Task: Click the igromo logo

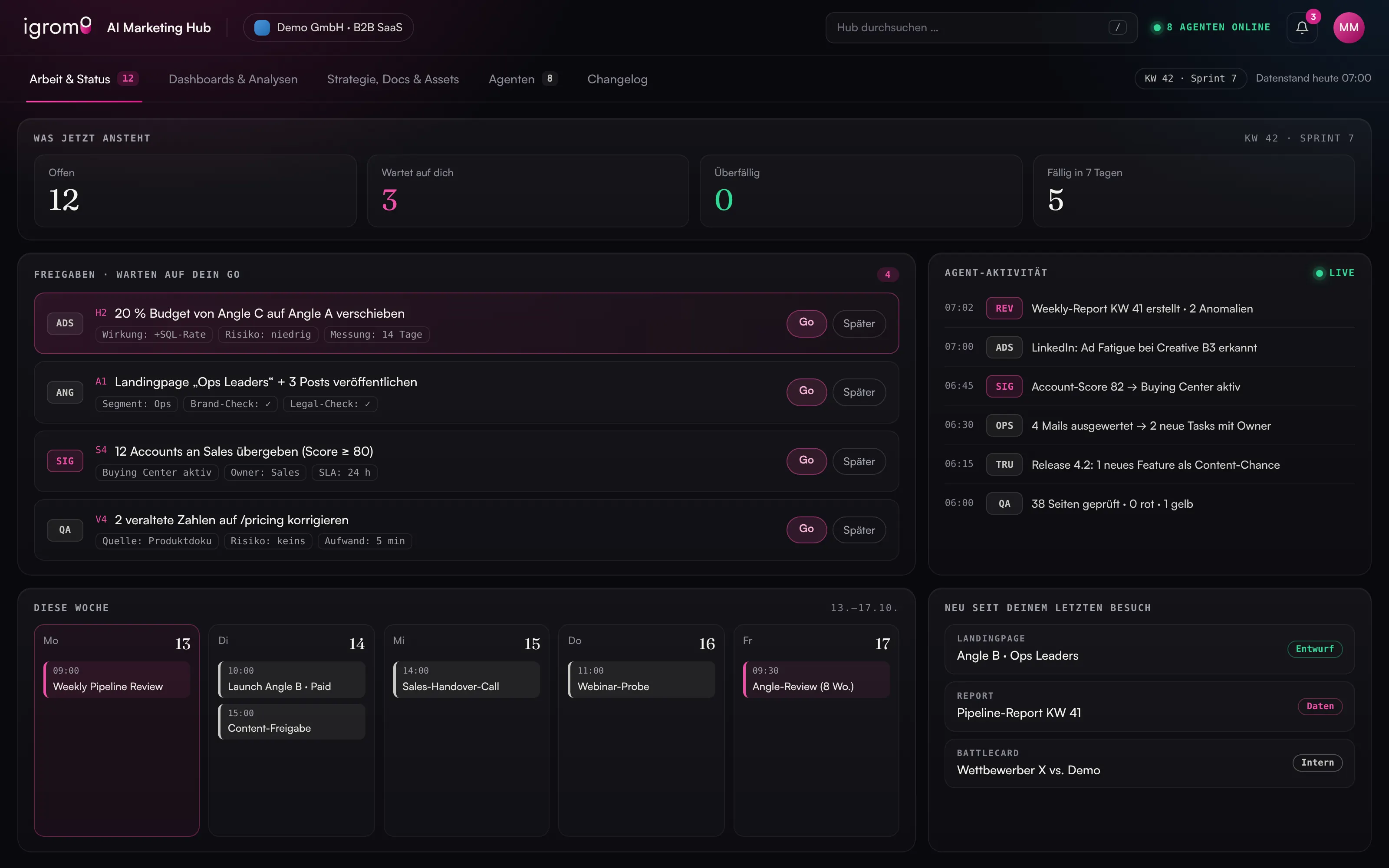Action: tap(57, 27)
